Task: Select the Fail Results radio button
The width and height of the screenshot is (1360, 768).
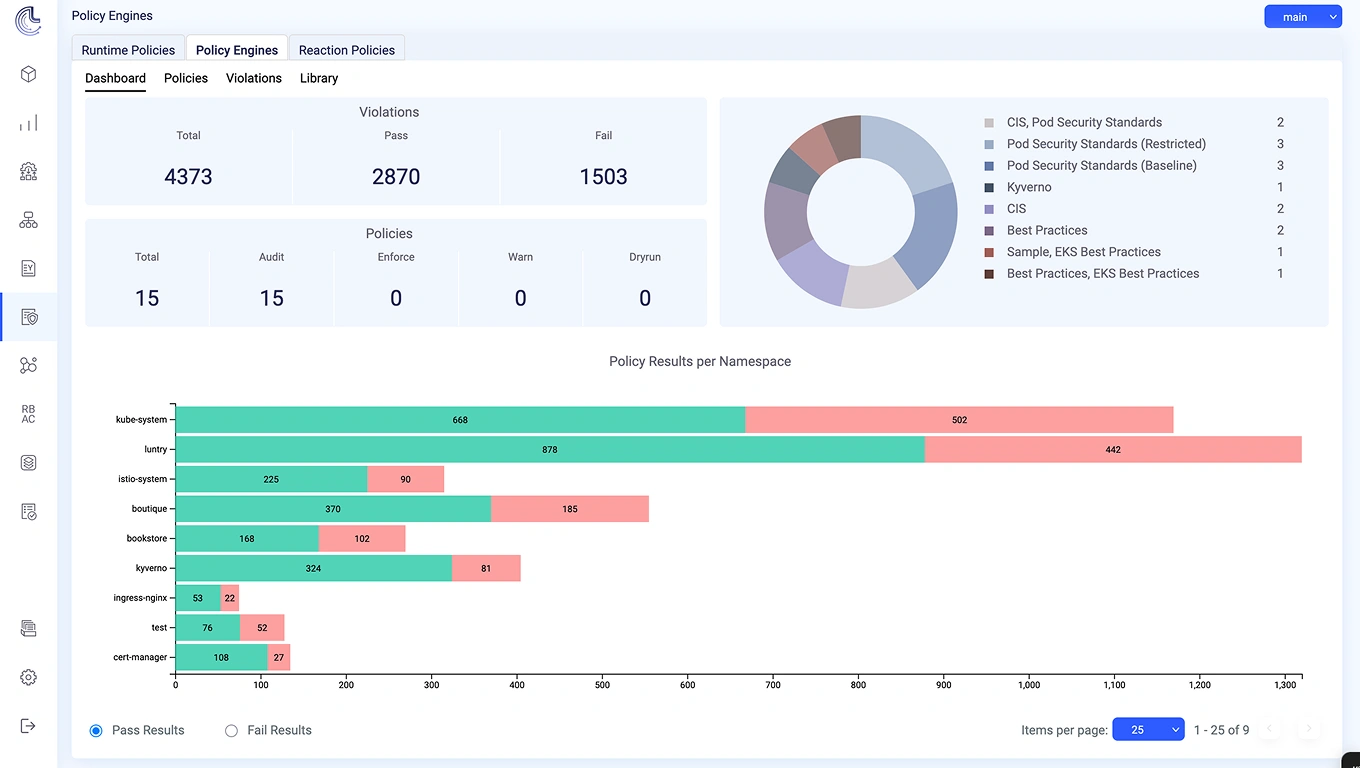Action: click(231, 731)
